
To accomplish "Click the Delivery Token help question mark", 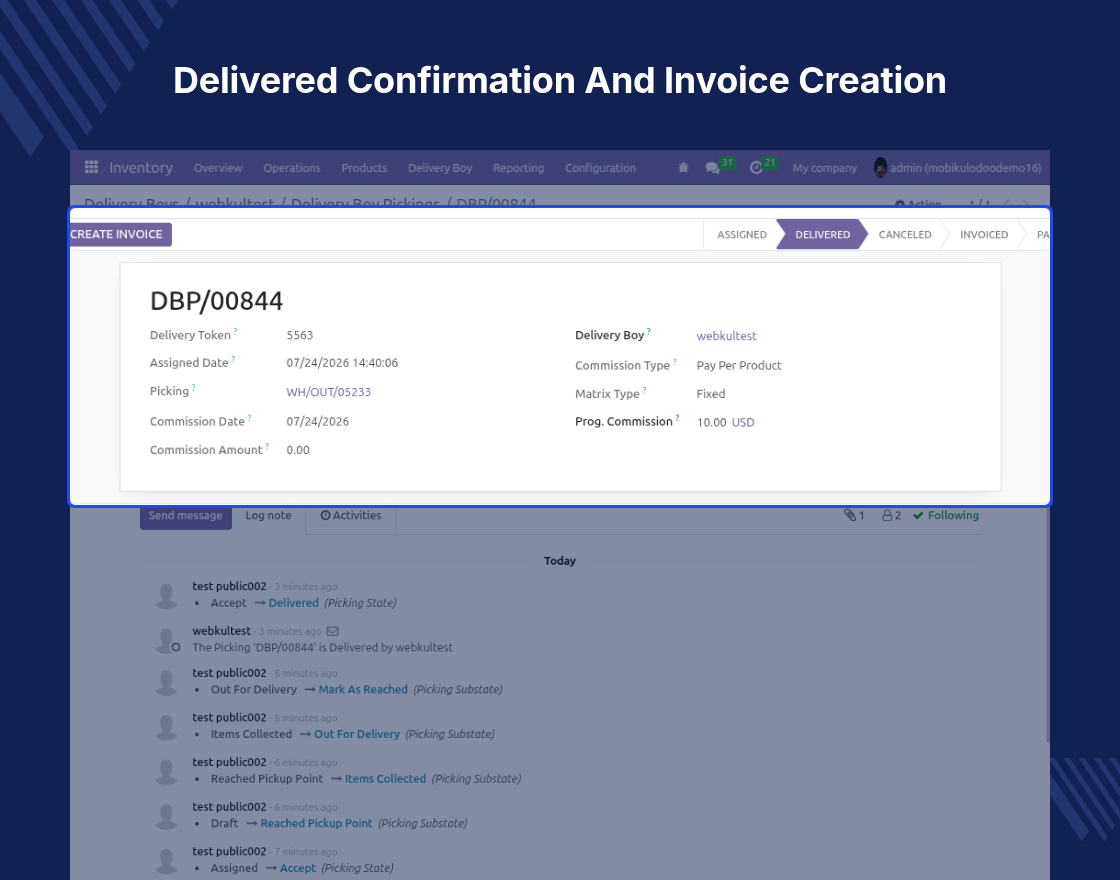I will (236, 331).
